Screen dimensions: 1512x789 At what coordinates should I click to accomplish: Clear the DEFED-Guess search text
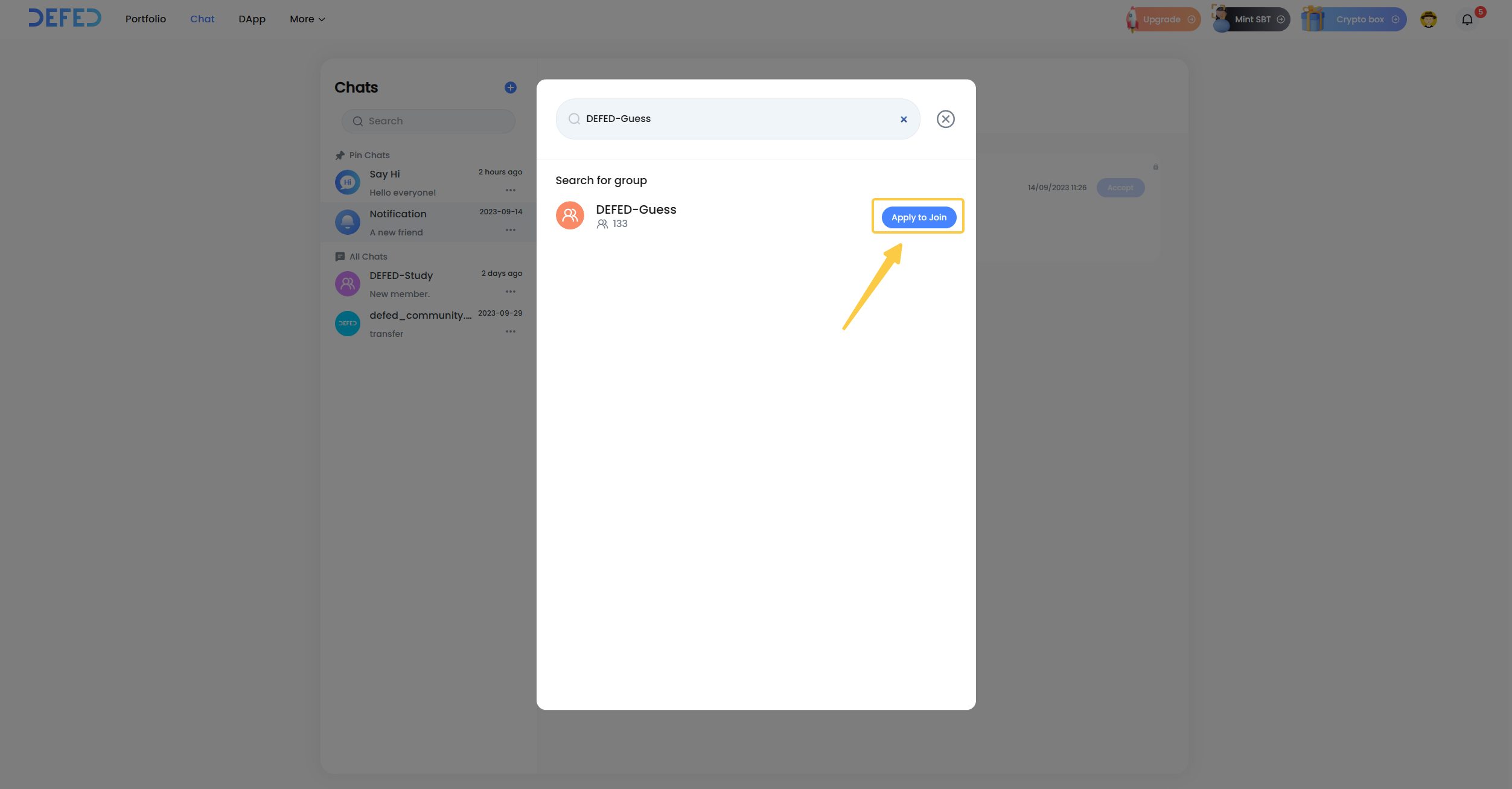pyautogui.click(x=904, y=120)
